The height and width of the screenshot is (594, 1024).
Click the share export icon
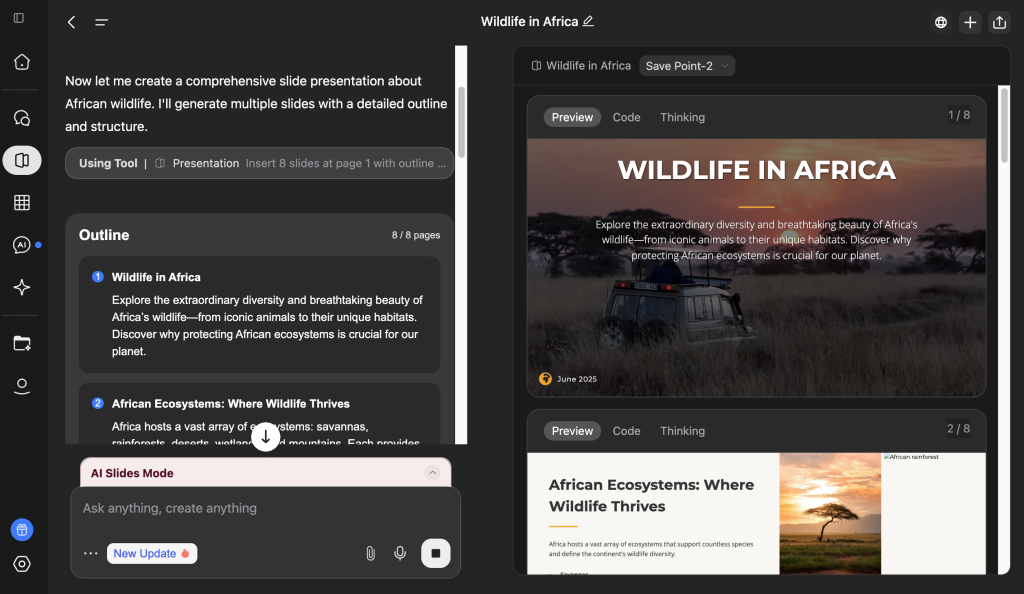[x=999, y=22]
